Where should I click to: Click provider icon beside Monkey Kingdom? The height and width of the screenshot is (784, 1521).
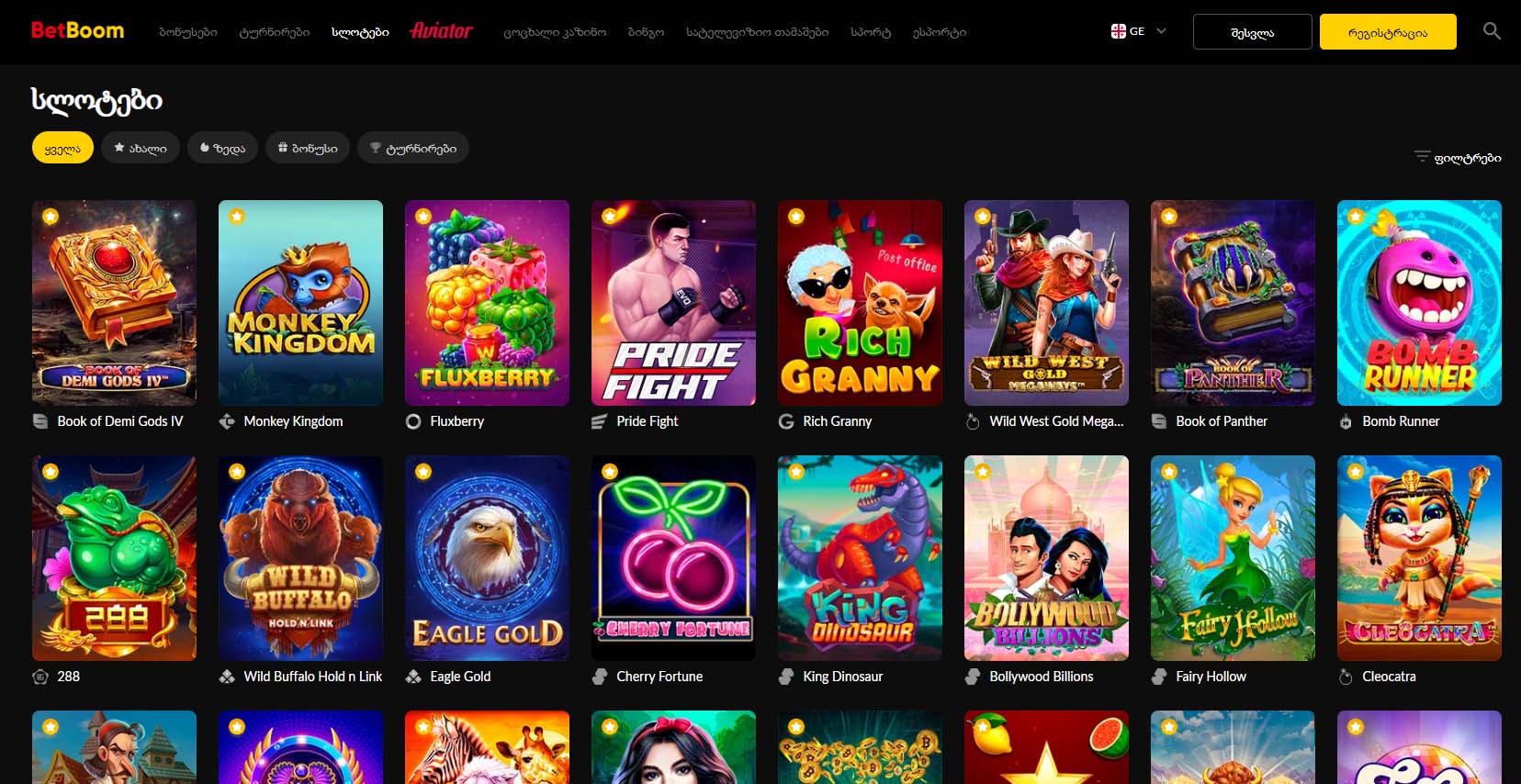point(227,421)
